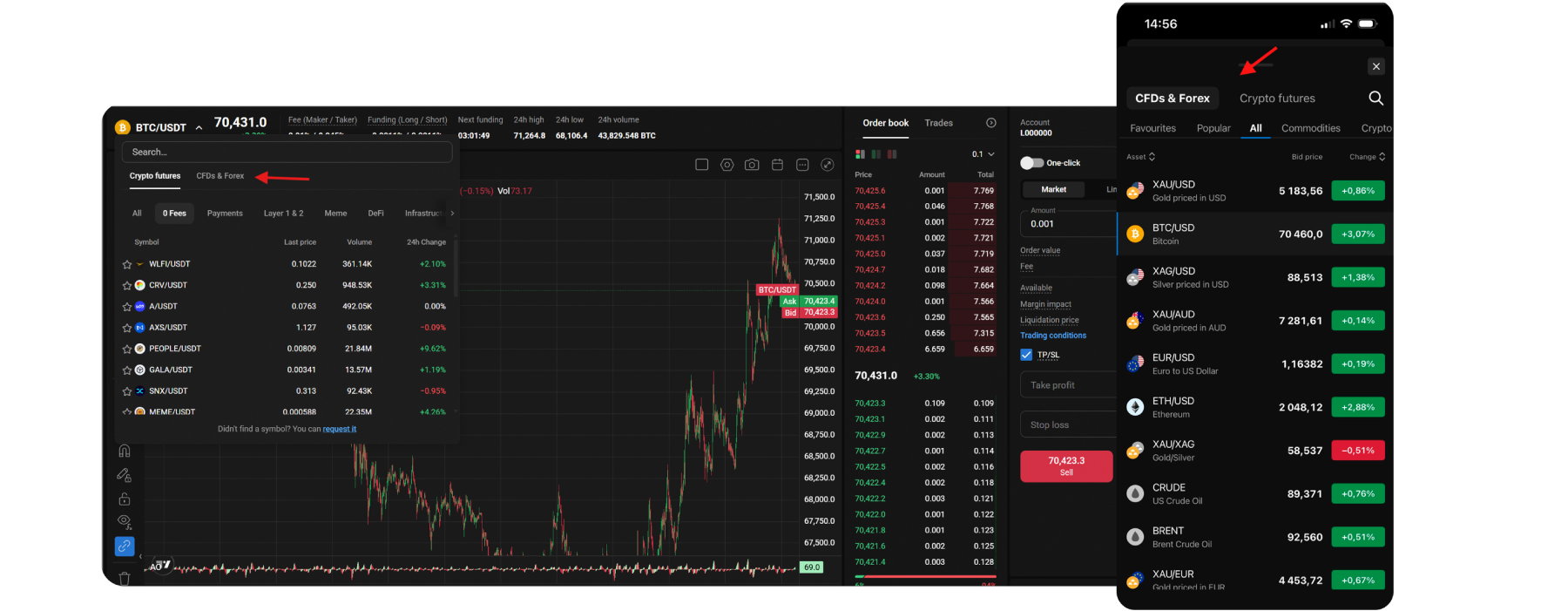
Task: Open Popular tab on mobile
Action: pyautogui.click(x=1213, y=128)
